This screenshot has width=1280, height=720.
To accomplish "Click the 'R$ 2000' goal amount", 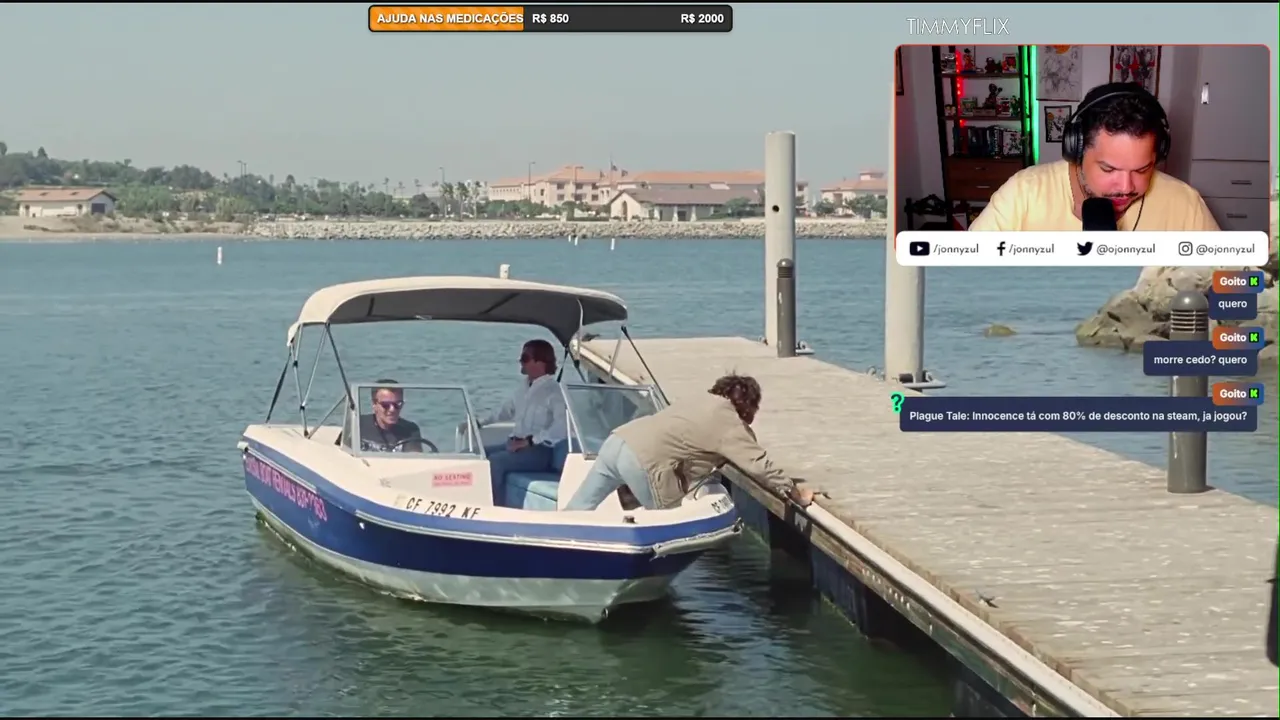I will coord(702,19).
